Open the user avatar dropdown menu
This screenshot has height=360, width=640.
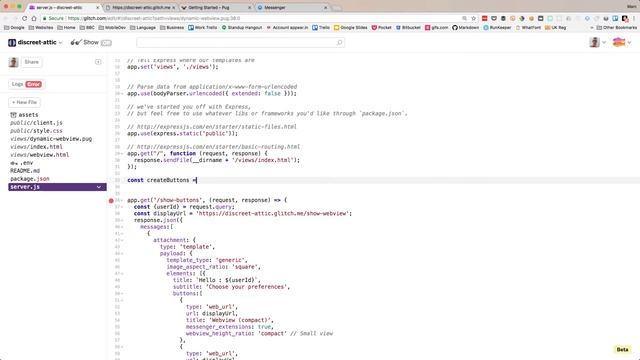point(598,42)
